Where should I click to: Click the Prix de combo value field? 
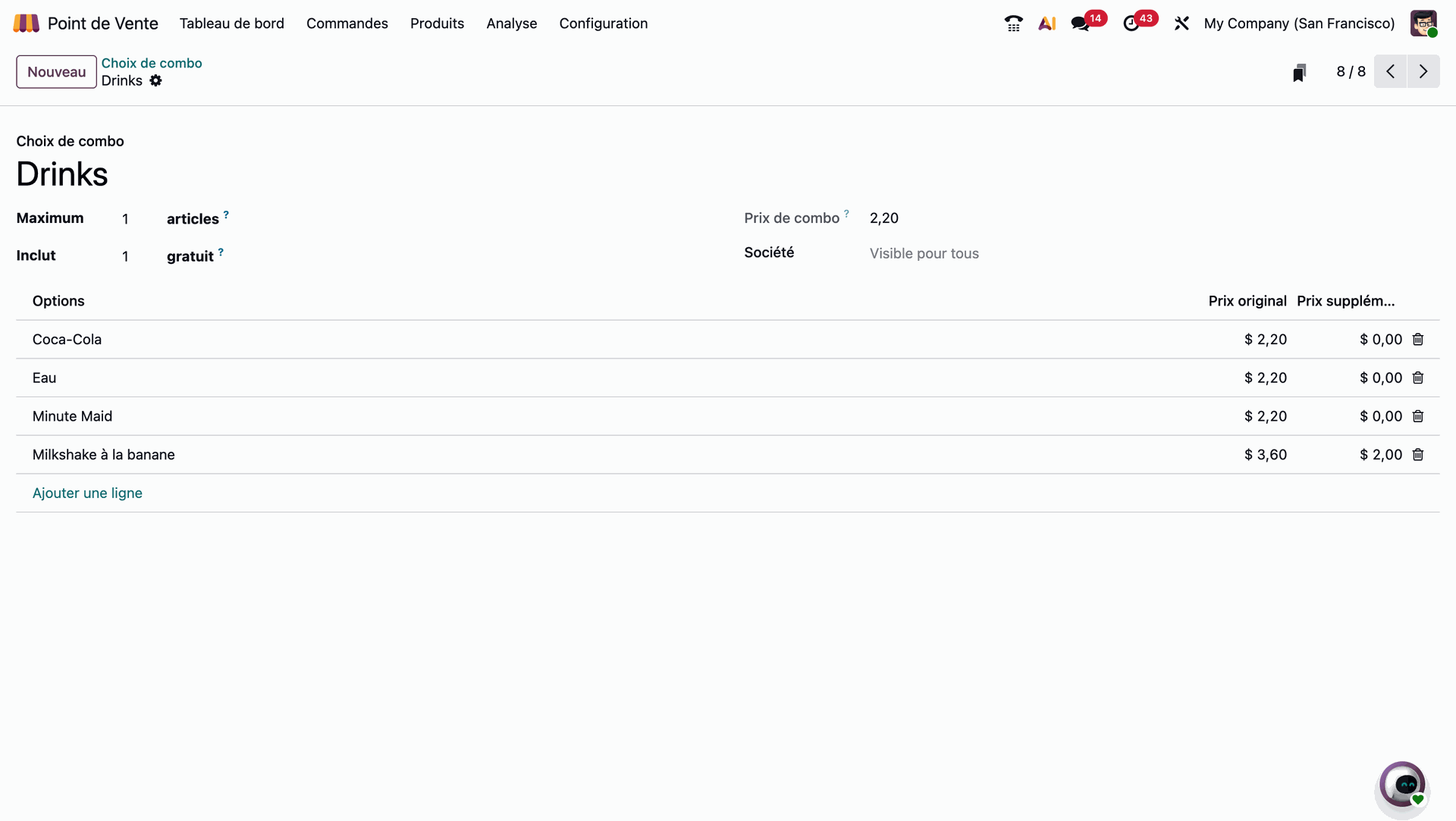coord(884,218)
